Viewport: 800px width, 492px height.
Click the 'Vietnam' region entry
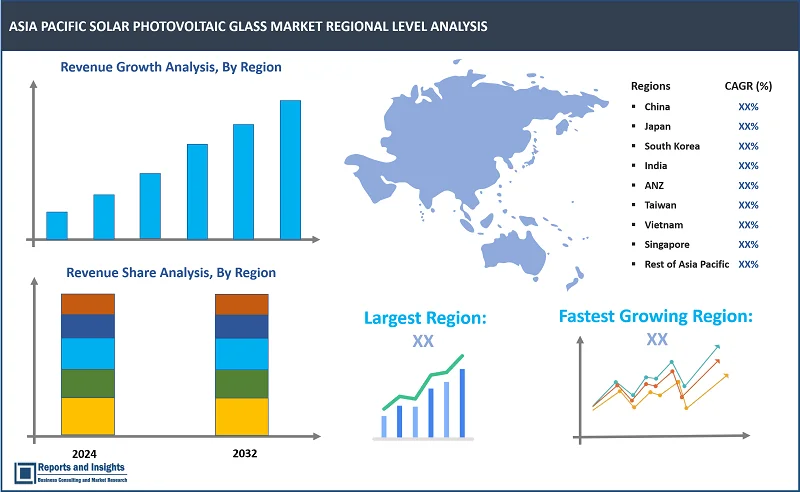[x=664, y=225]
